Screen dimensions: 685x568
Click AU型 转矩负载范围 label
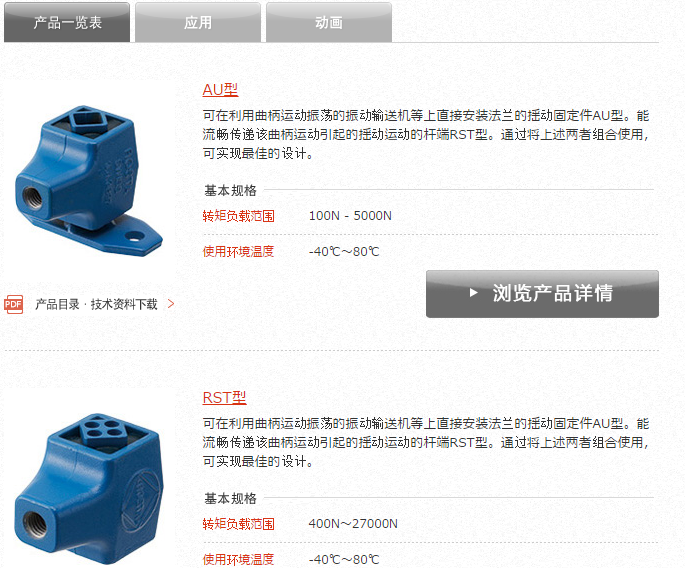pyautogui.click(x=239, y=216)
